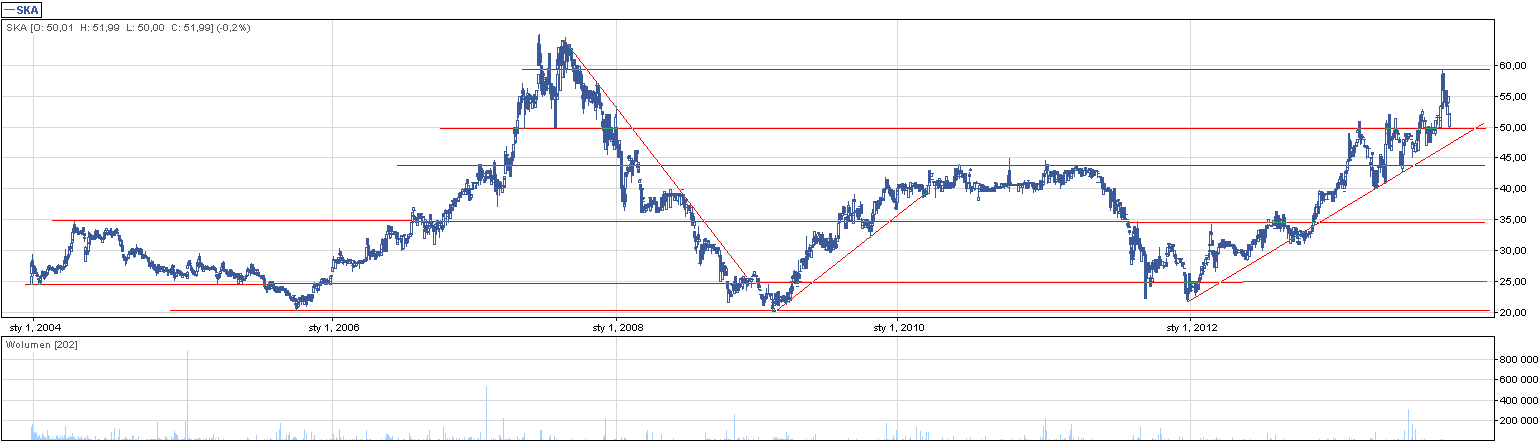The width and height of the screenshot is (1540, 443).
Task: Click the sty 1, 2012 date label
Action: [x=1190, y=326]
